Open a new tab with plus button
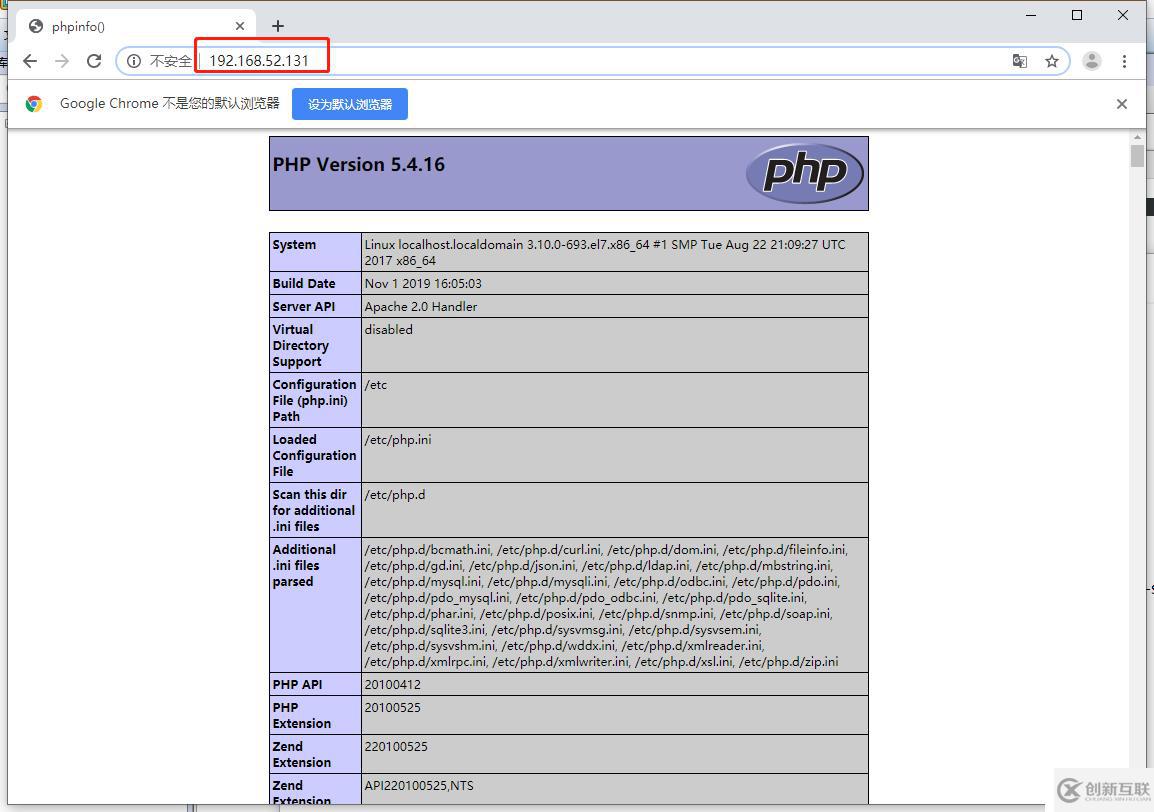1154x812 pixels. [x=278, y=26]
